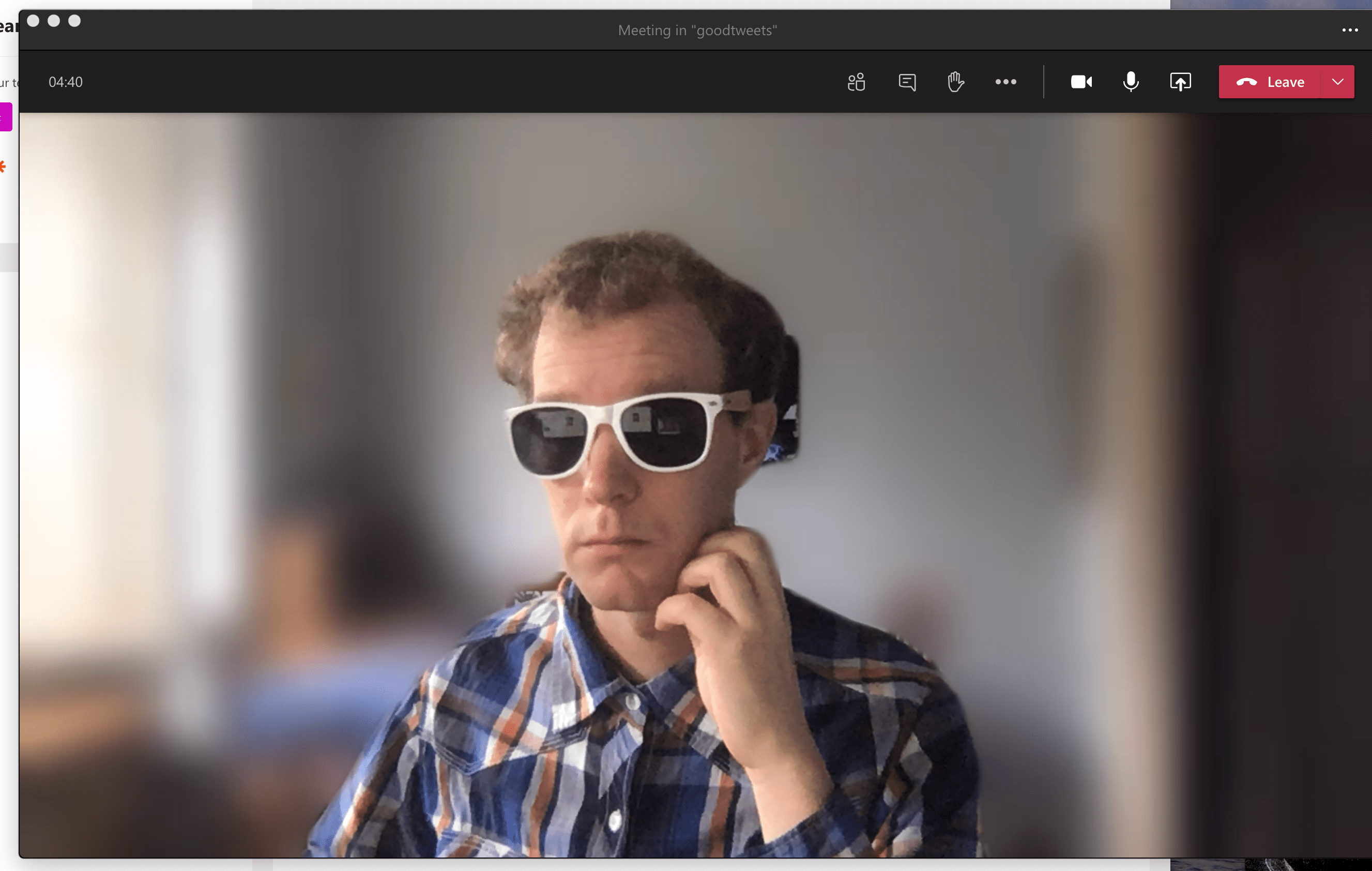1372x871 pixels.
Task: Expand the chevron next to Leave
Action: [x=1337, y=82]
